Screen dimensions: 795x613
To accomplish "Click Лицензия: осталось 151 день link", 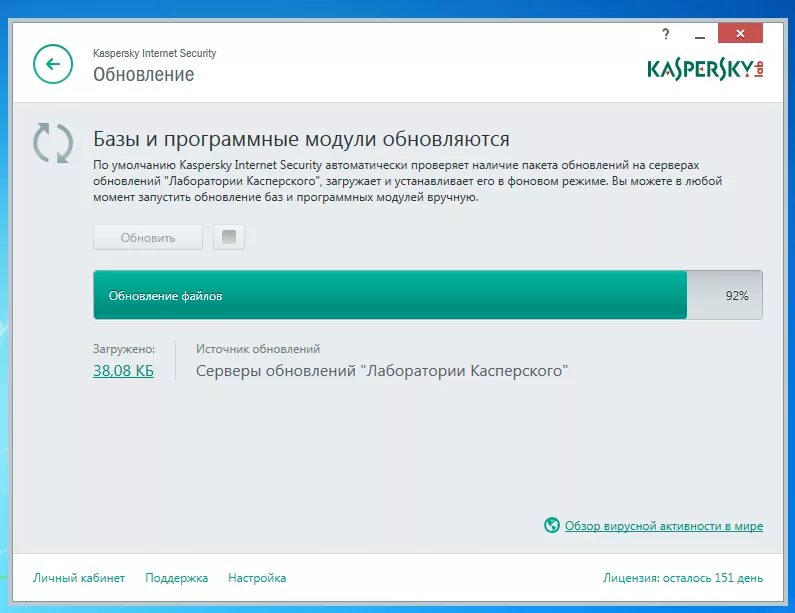I will [682, 578].
